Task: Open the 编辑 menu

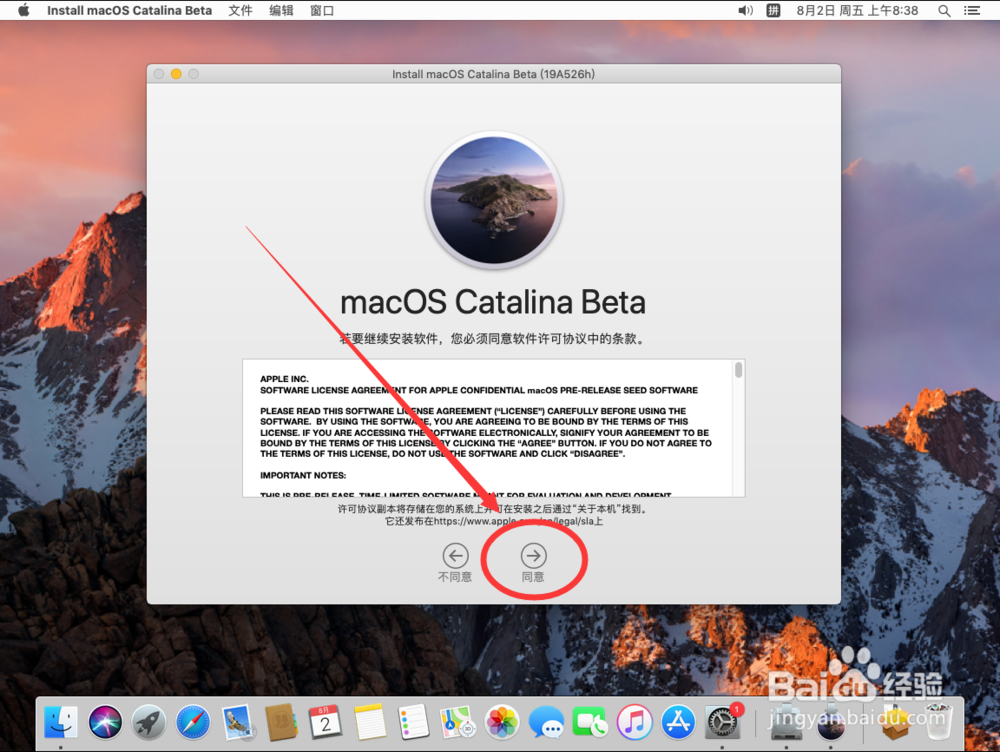Action: [281, 10]
